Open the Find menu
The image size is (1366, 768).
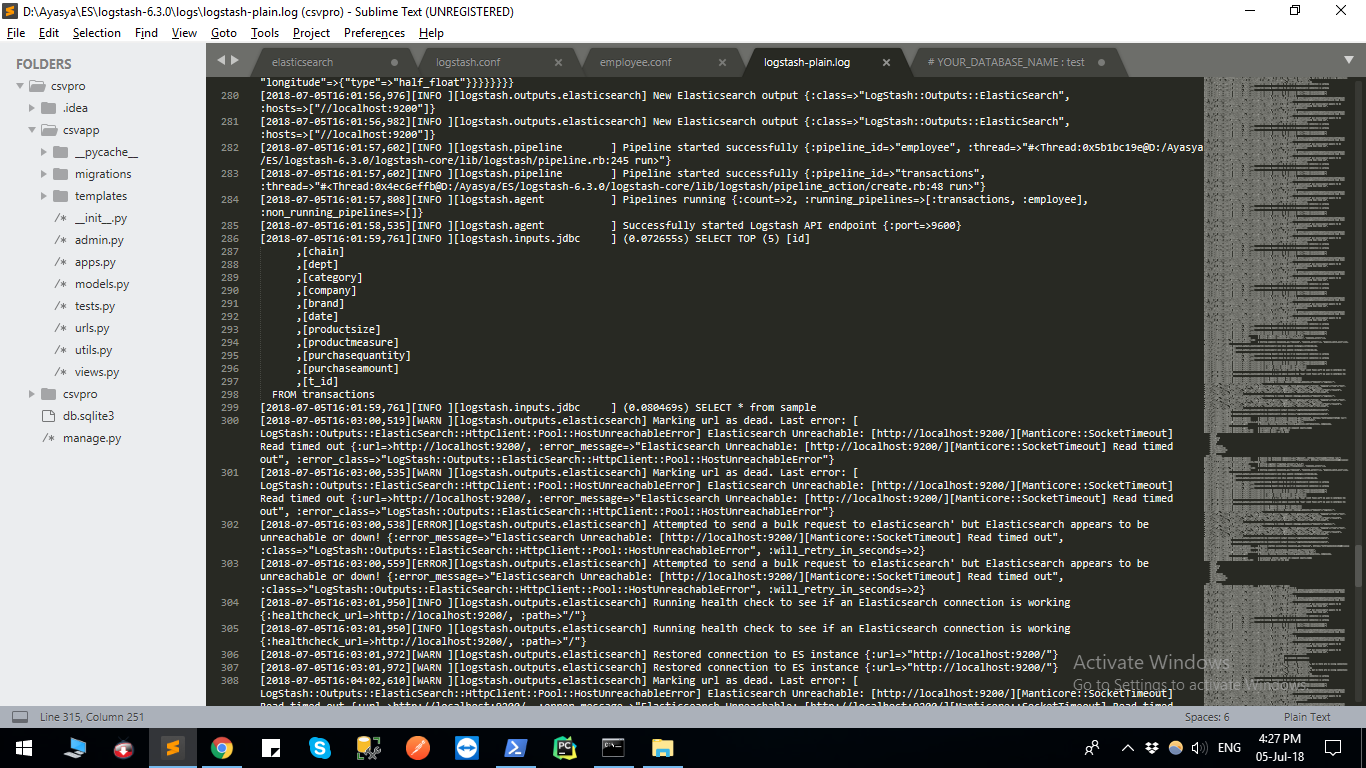146,33
